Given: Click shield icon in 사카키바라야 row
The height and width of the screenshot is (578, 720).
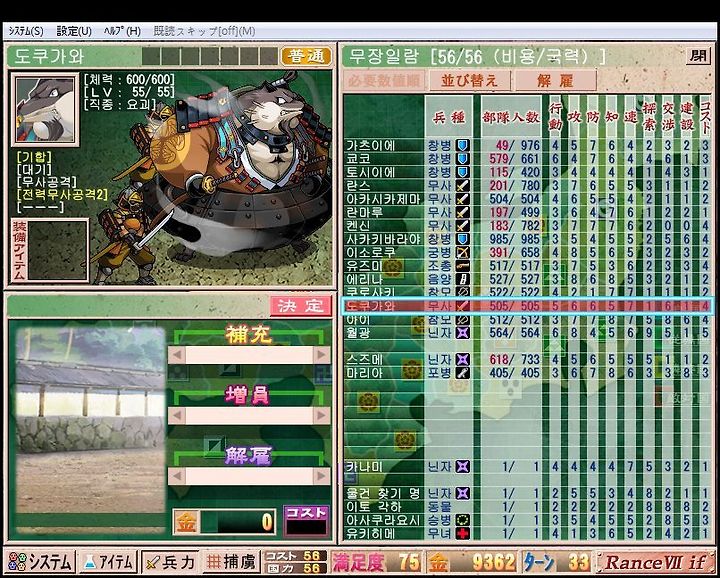Looking at the screenshot, I should [462, 239].
